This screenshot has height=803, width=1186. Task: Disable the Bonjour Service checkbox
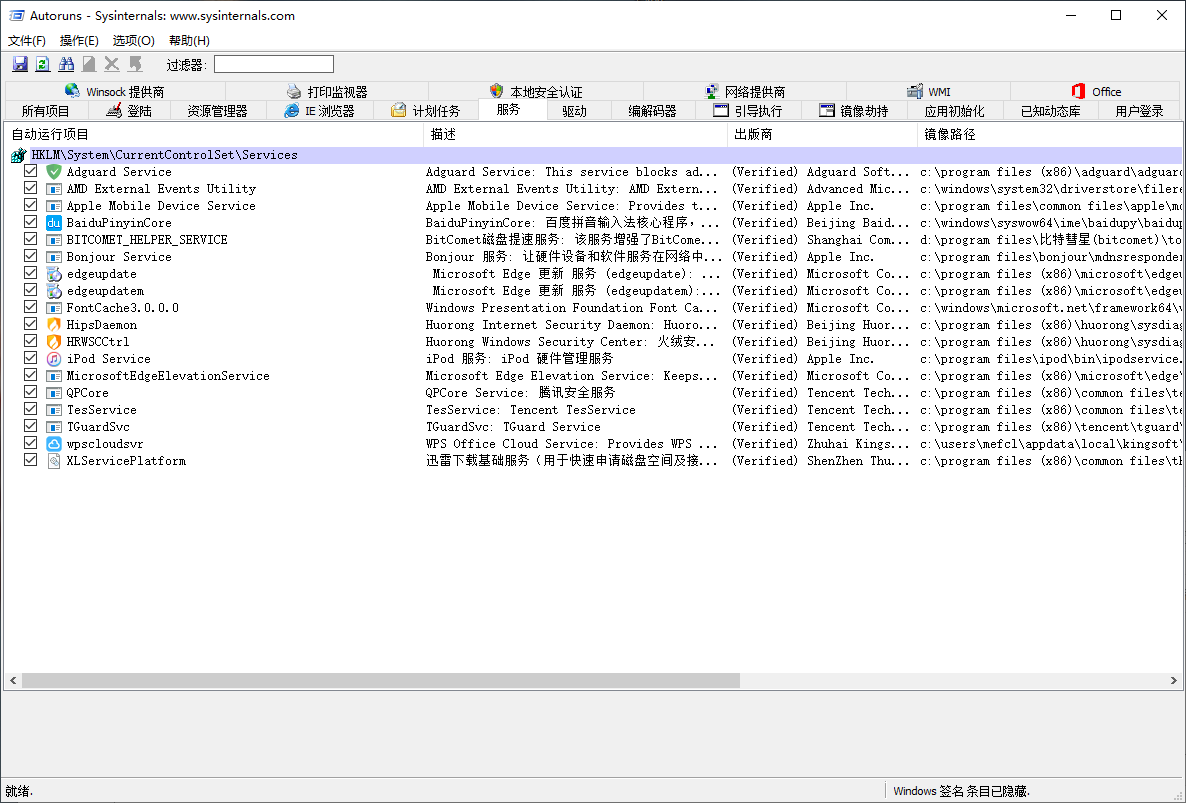coord(30,256)
